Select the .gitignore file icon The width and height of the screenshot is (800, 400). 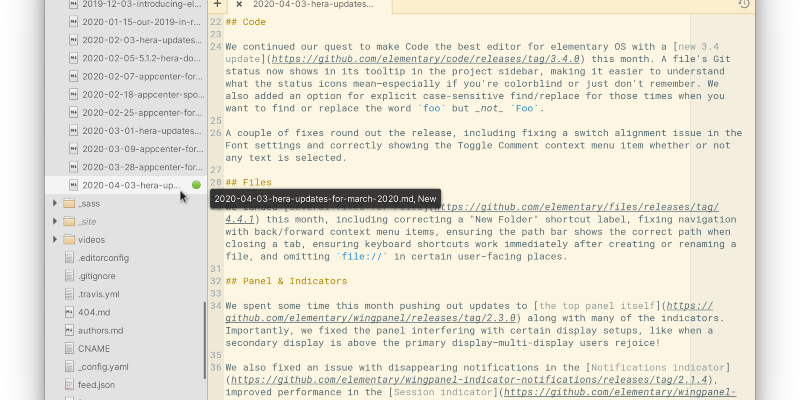tap(69, 276)
